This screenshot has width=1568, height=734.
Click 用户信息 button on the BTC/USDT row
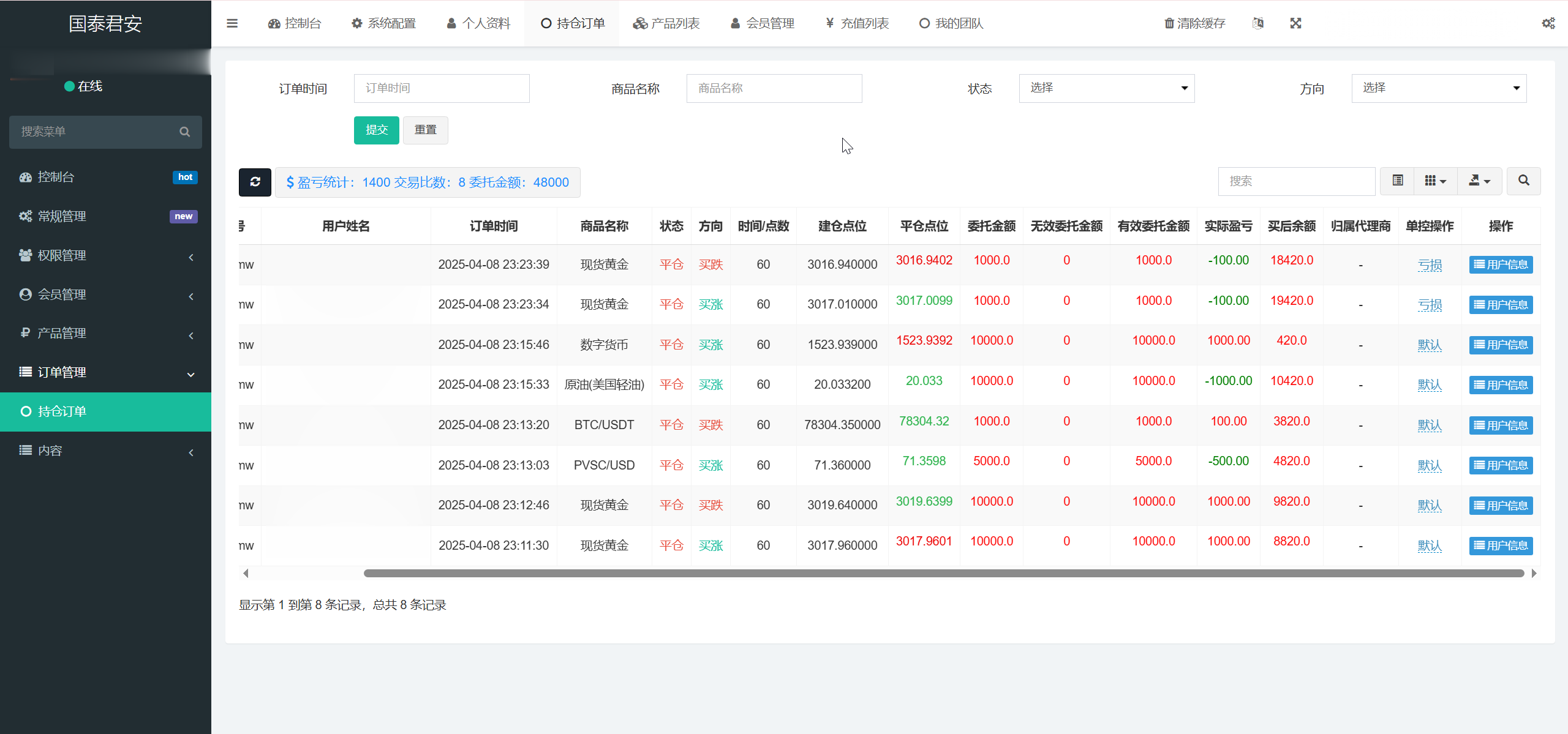[1500, 425]
